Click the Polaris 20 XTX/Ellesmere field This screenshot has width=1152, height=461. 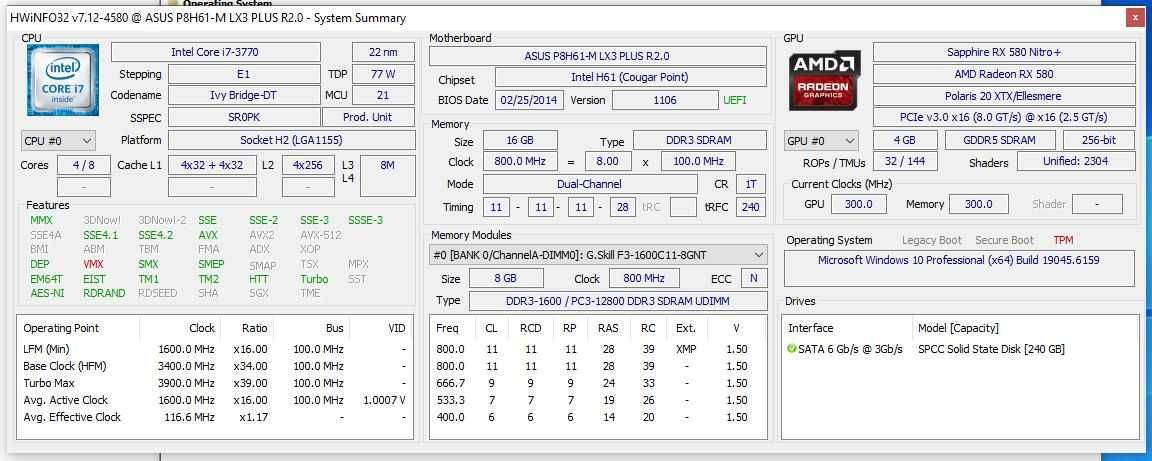(x=1004, y=96)
